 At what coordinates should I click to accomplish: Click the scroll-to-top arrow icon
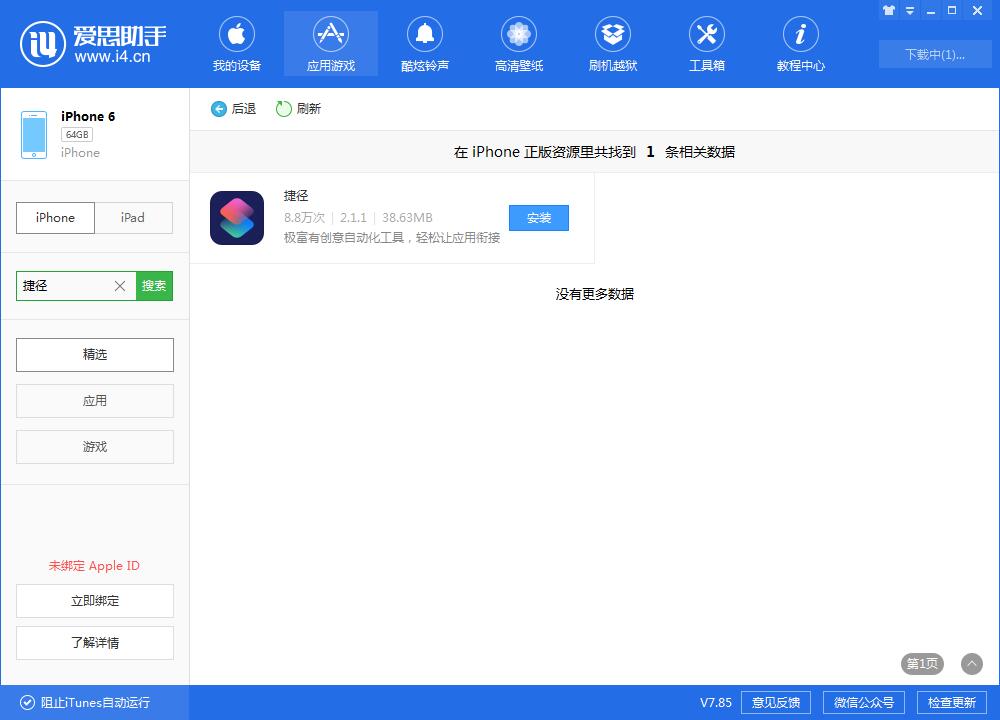(971, 664)
